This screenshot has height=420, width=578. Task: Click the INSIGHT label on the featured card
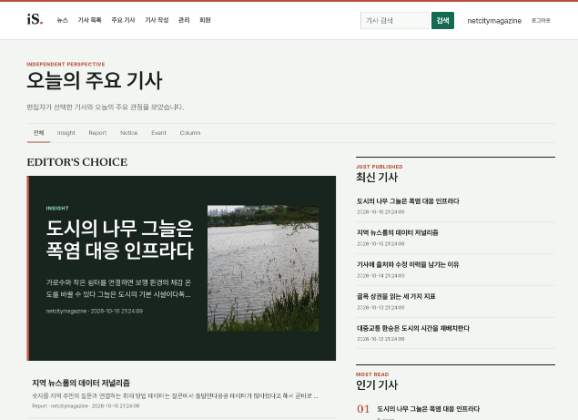click(57, 208)
